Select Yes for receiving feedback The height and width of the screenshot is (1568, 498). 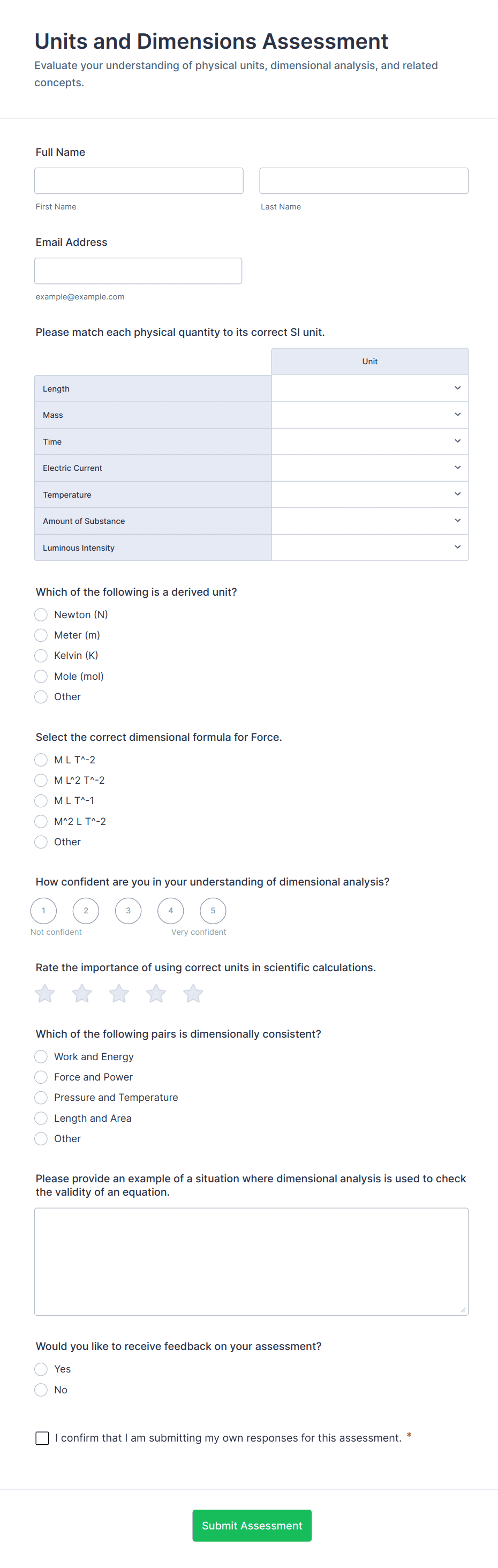pyautogui.click(x=41, y=1369)
